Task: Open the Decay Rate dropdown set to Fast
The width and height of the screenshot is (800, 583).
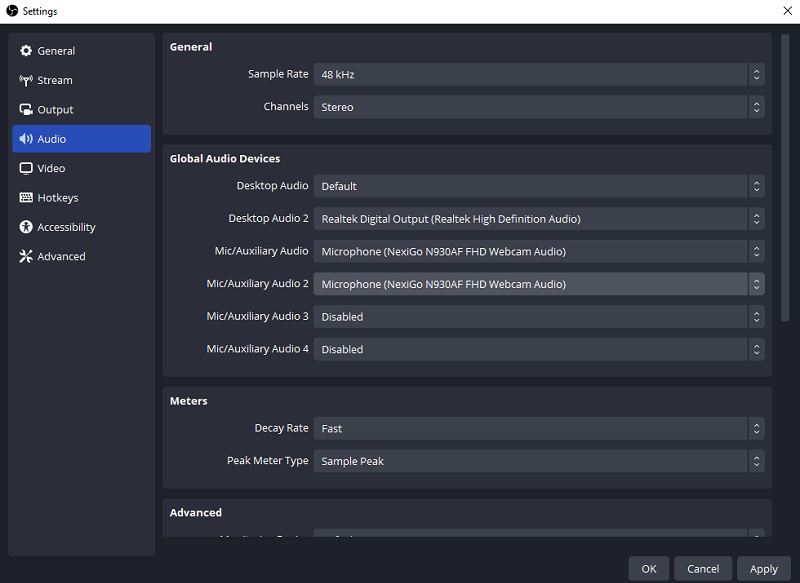Action: 538,428
